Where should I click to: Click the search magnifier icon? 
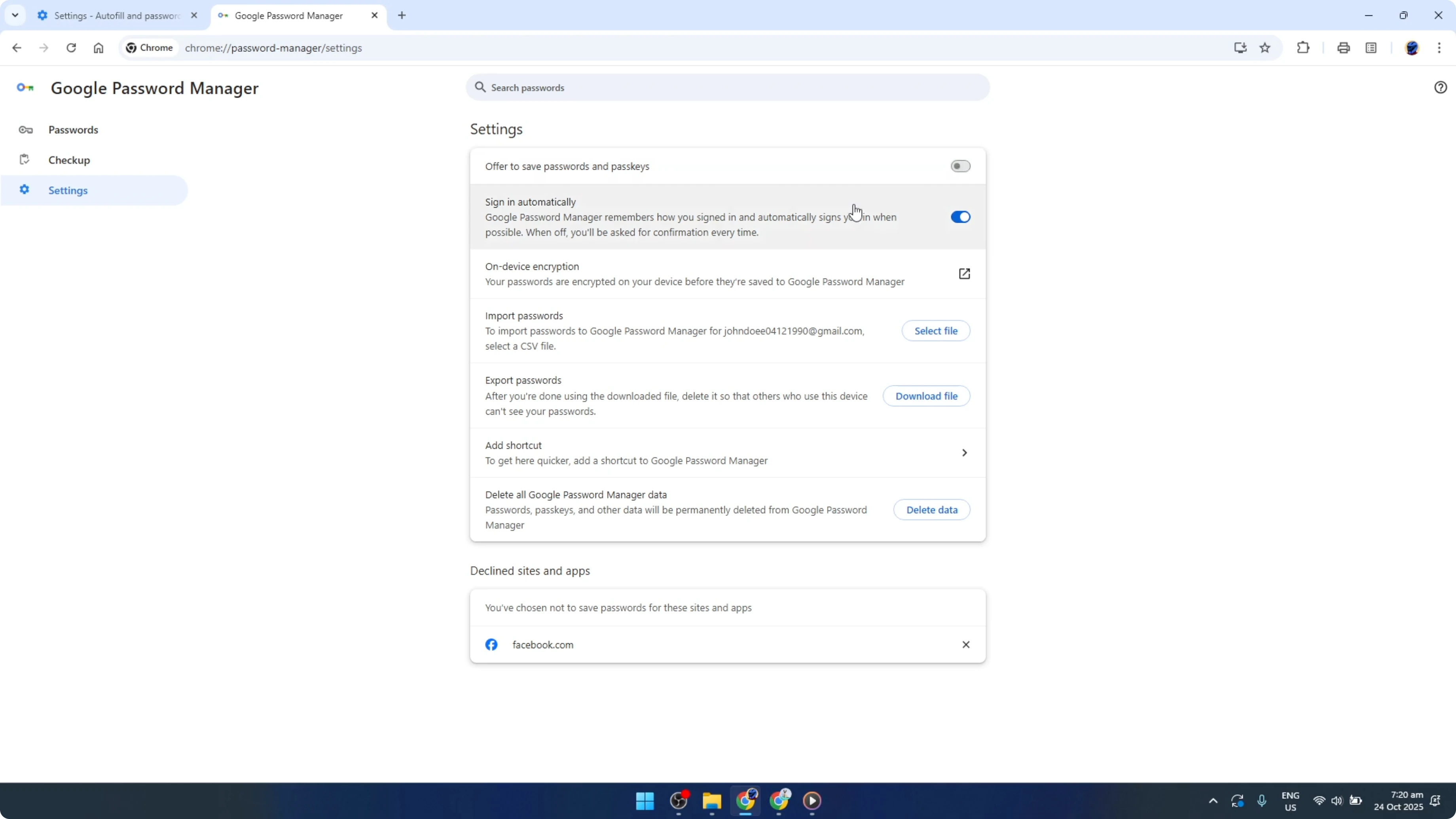[480, 87]
